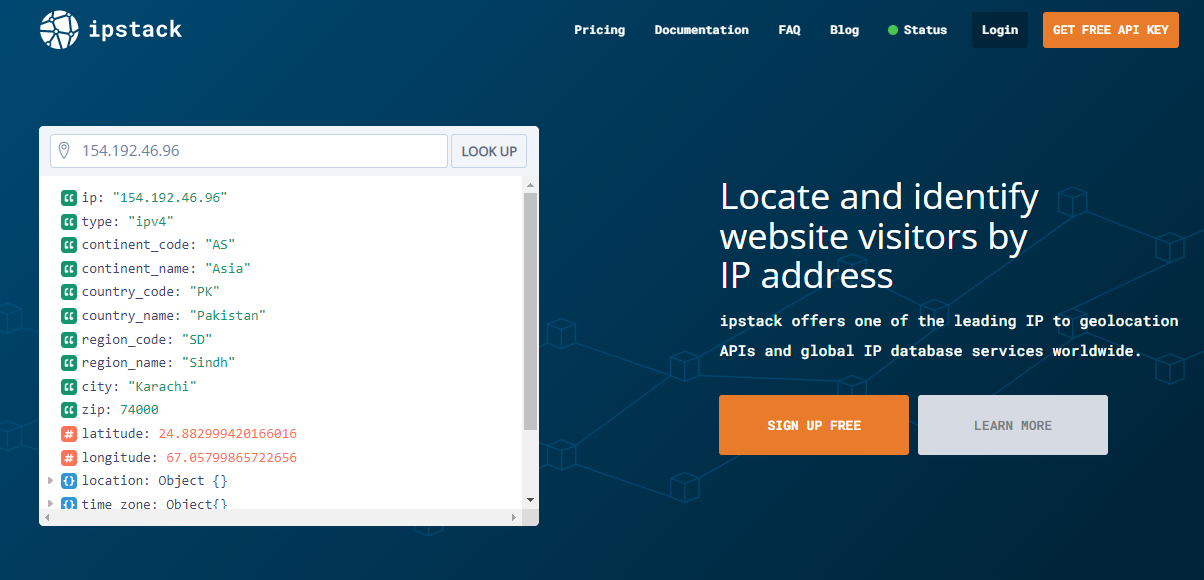The width and height of the screenshot is (1204, 580).
Task: Click string icon beside region_name row
Action: pyautogui.click(x=69, y=363)
